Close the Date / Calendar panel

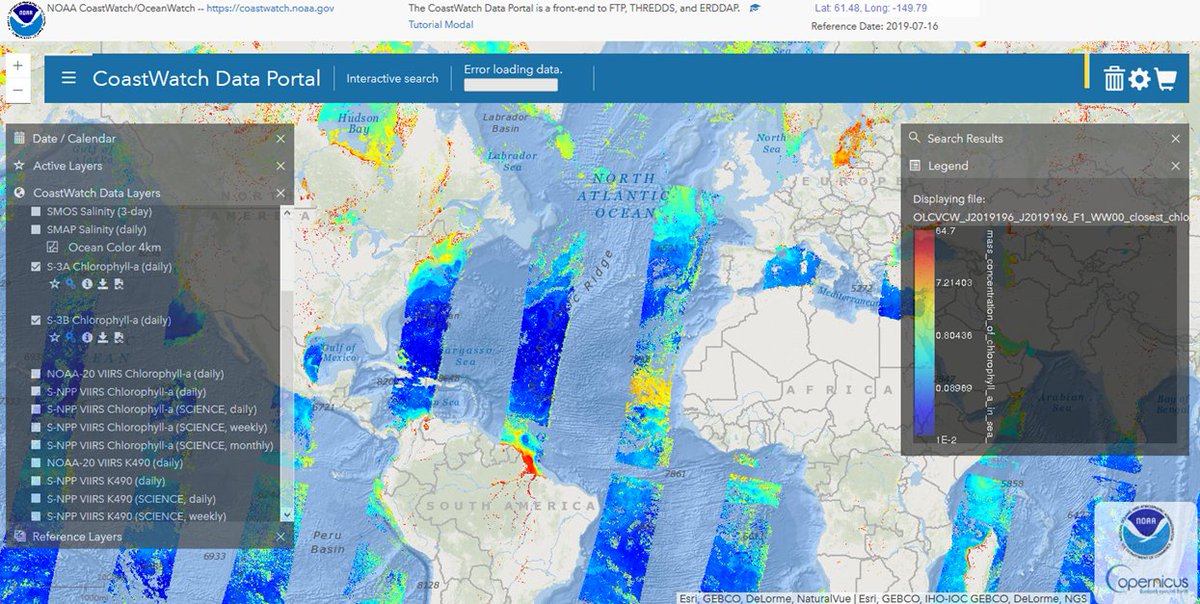(280, 139)
